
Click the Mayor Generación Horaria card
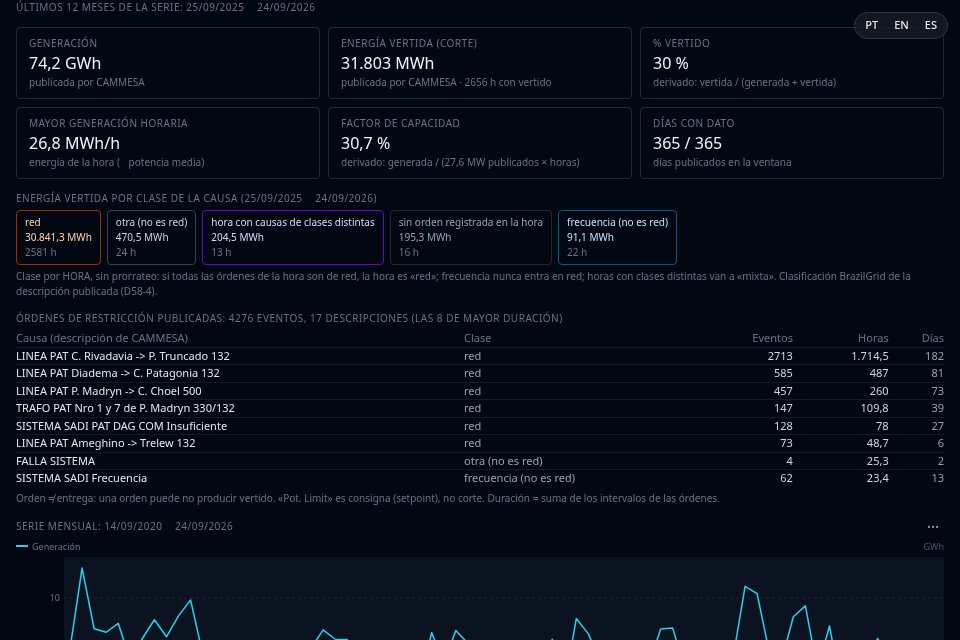168,143
